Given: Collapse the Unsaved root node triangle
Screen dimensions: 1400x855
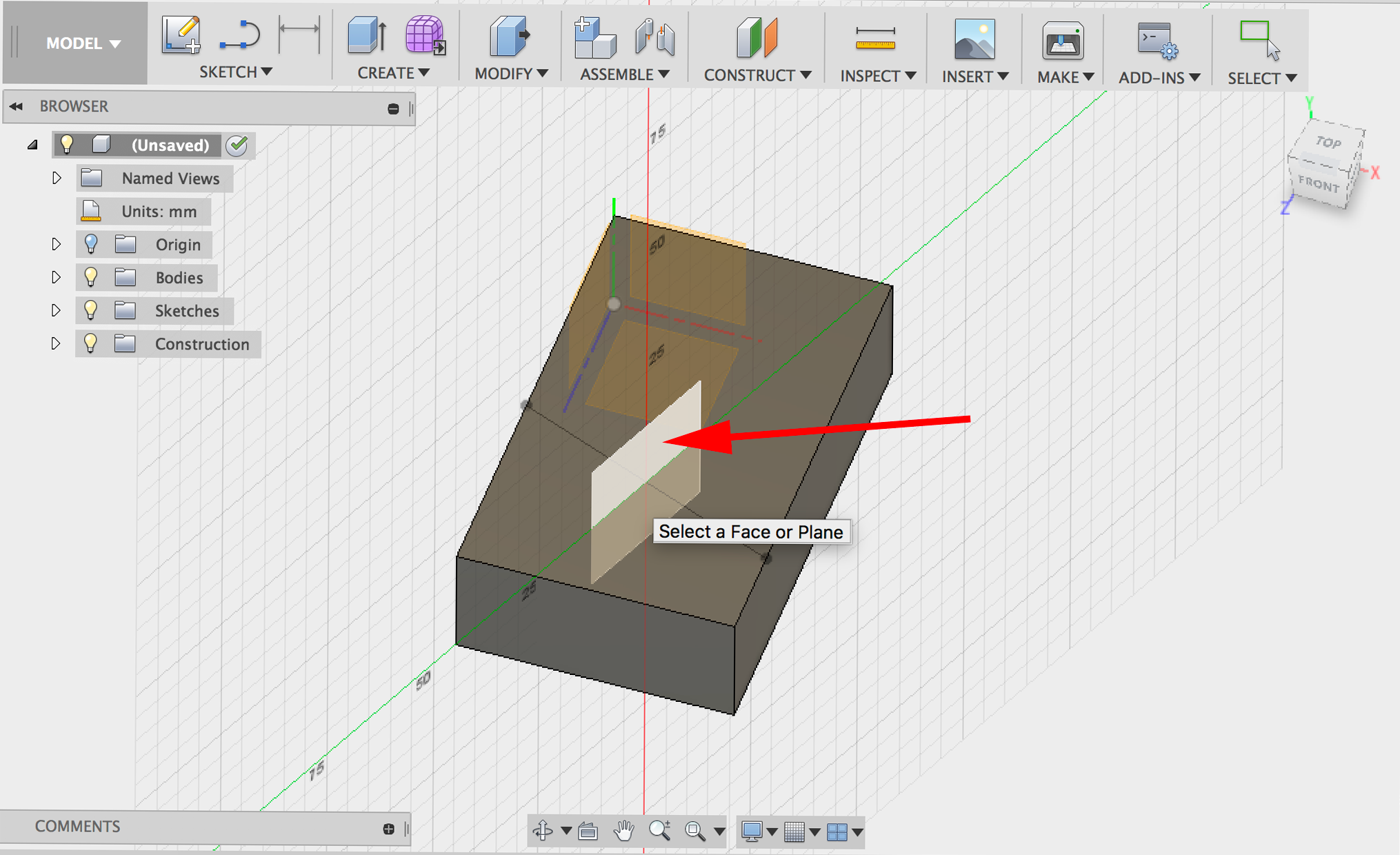Looking at the screenshot, I should click(32, 145).
